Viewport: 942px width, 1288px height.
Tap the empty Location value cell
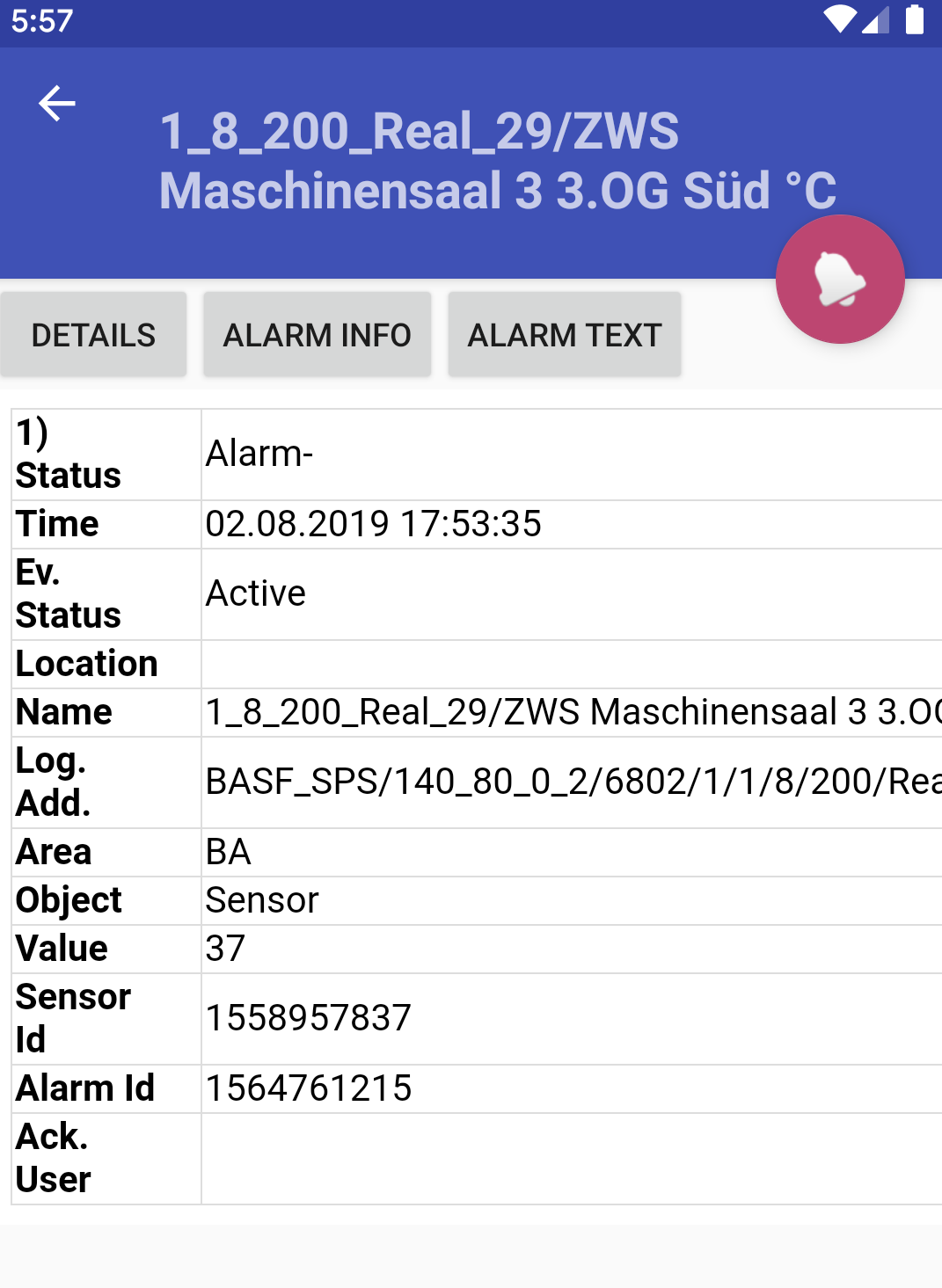click(x=572, y=665)
